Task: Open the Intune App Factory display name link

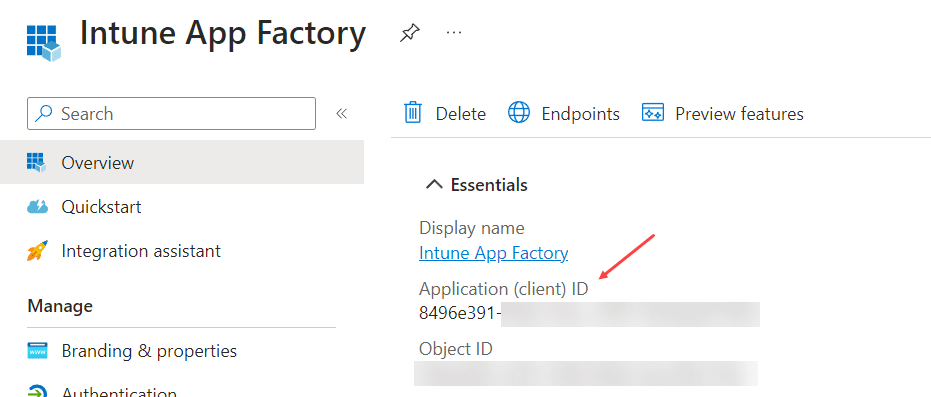Action: coord(493,253)
